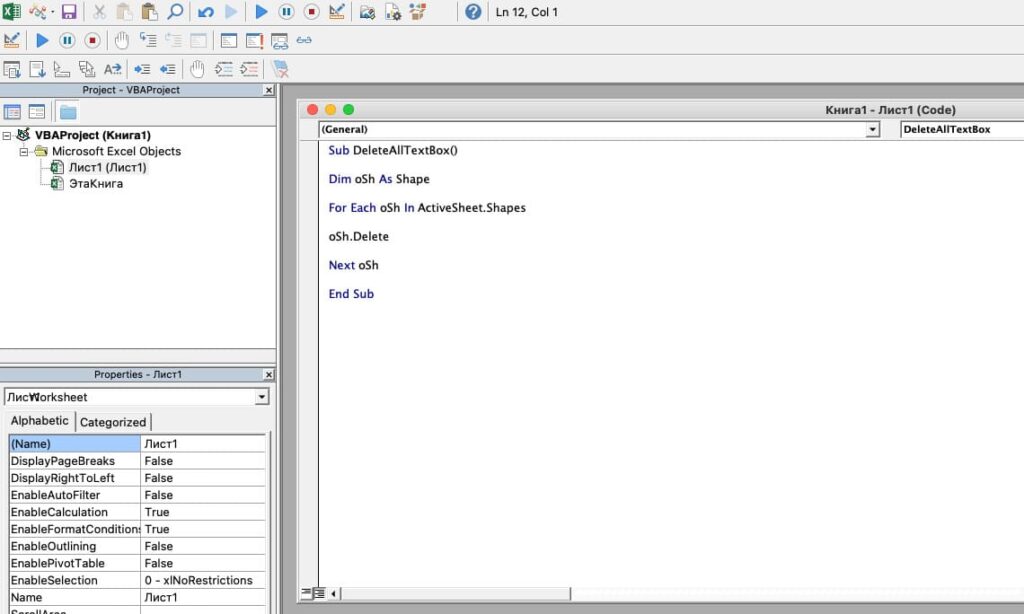This screenshot has height=614, width=1024.
Task: Click the Excel icon to view workbook
Action: 12,12
